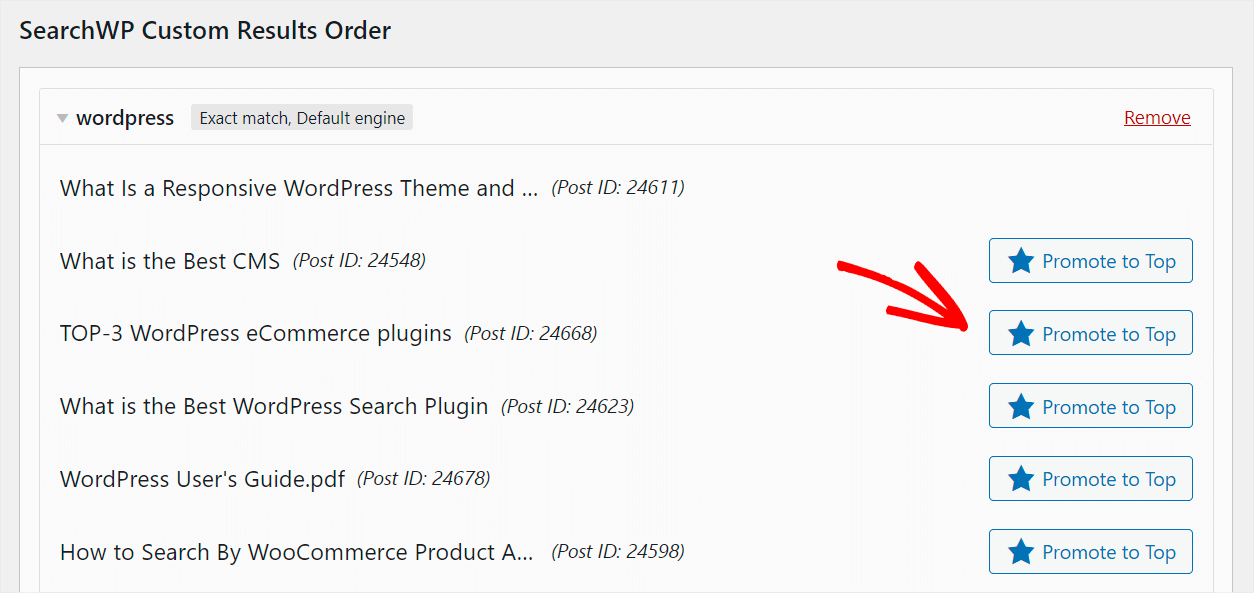Screen dimensions: 1254x593
Task: Select TOP-3 WordPress eCommerce plugins title
Action: (x=256, y=333)
